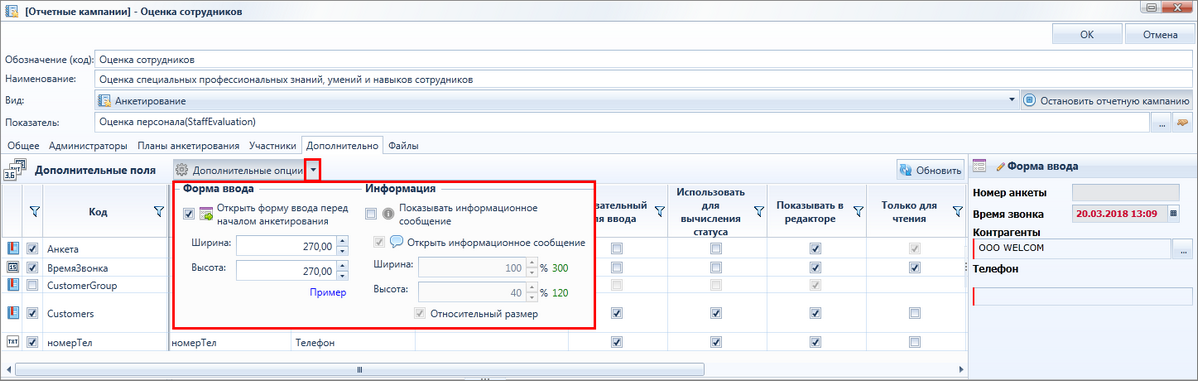Click the Дополнительные опции button
Image resolution: width=1198 pixels, height=381 pixels.
[x=238, y=170]
